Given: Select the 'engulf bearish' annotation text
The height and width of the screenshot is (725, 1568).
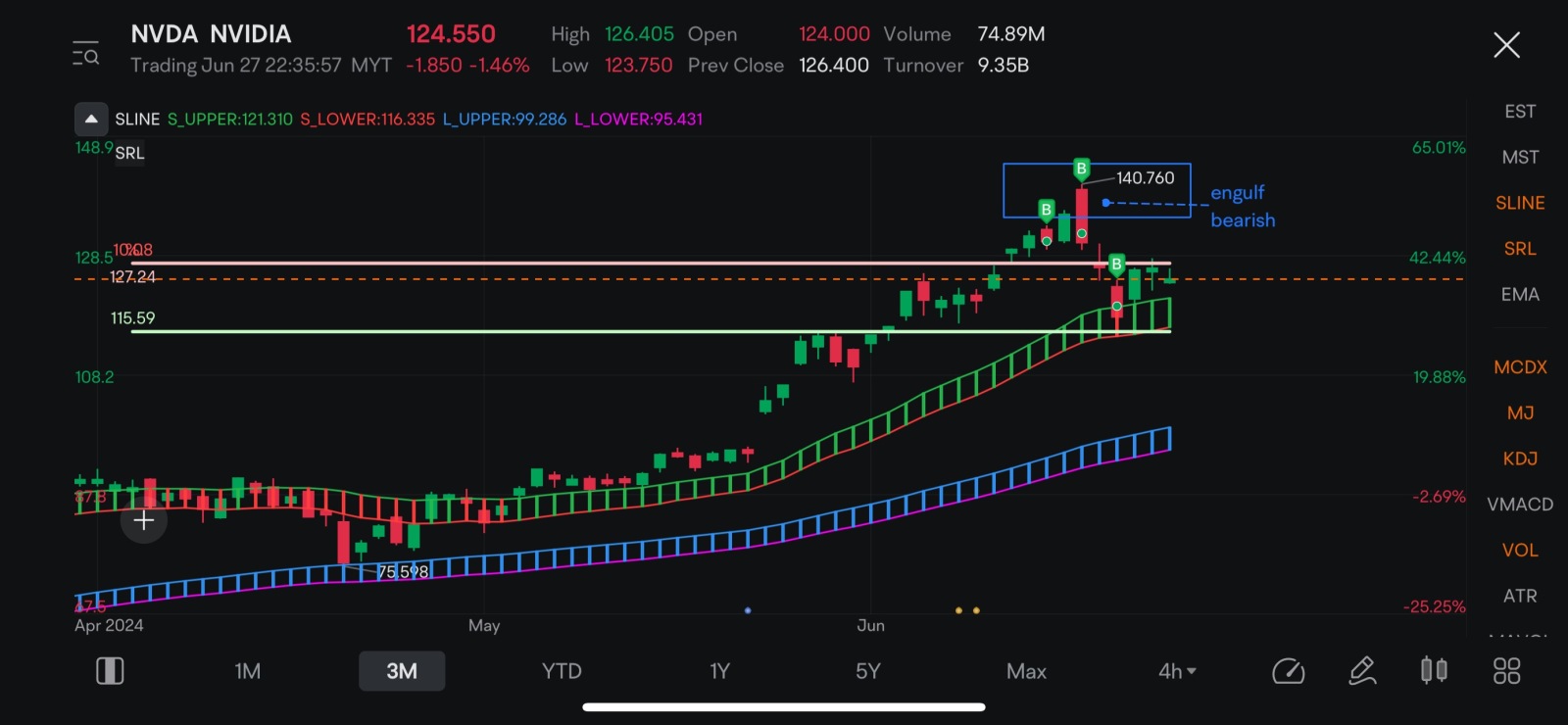Looking at the screenshot, I should [x=1243, y=206].
